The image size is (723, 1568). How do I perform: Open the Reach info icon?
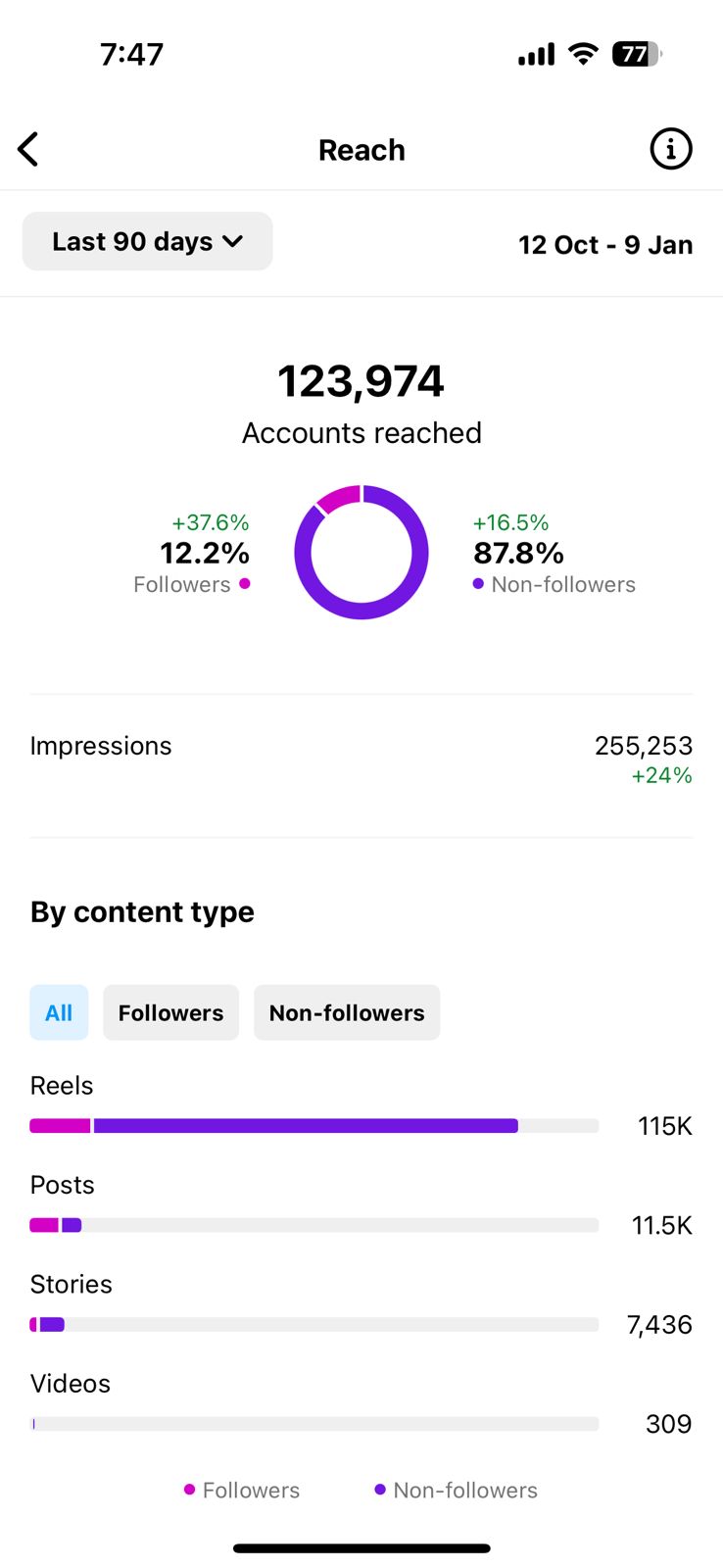(x=671, y=150)
